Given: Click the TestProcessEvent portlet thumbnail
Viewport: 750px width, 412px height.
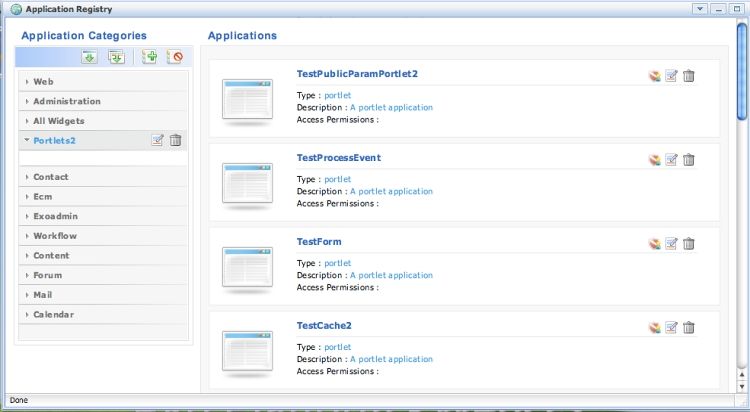Looking at the screenshot, I should tap(247, 183).
